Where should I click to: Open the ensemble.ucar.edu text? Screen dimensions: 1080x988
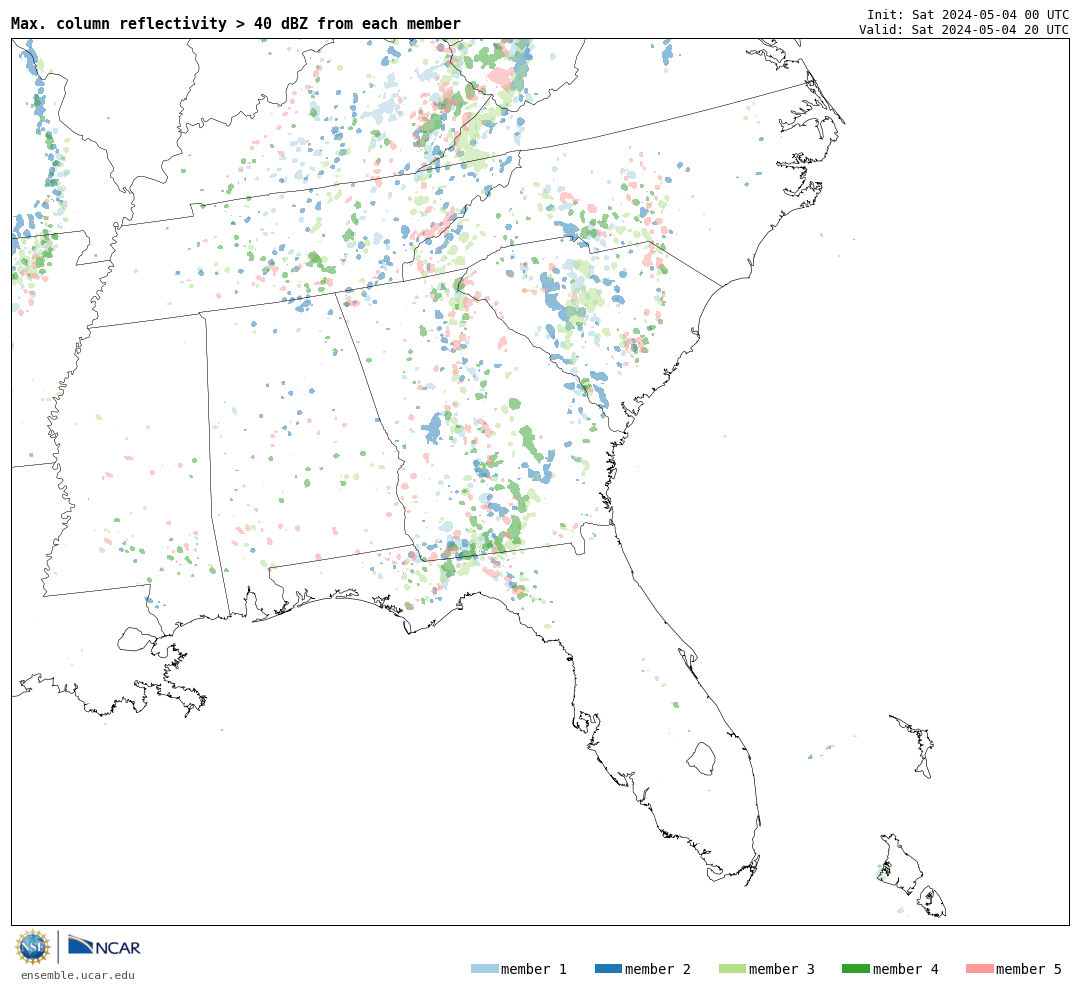[x=78, y=975]
